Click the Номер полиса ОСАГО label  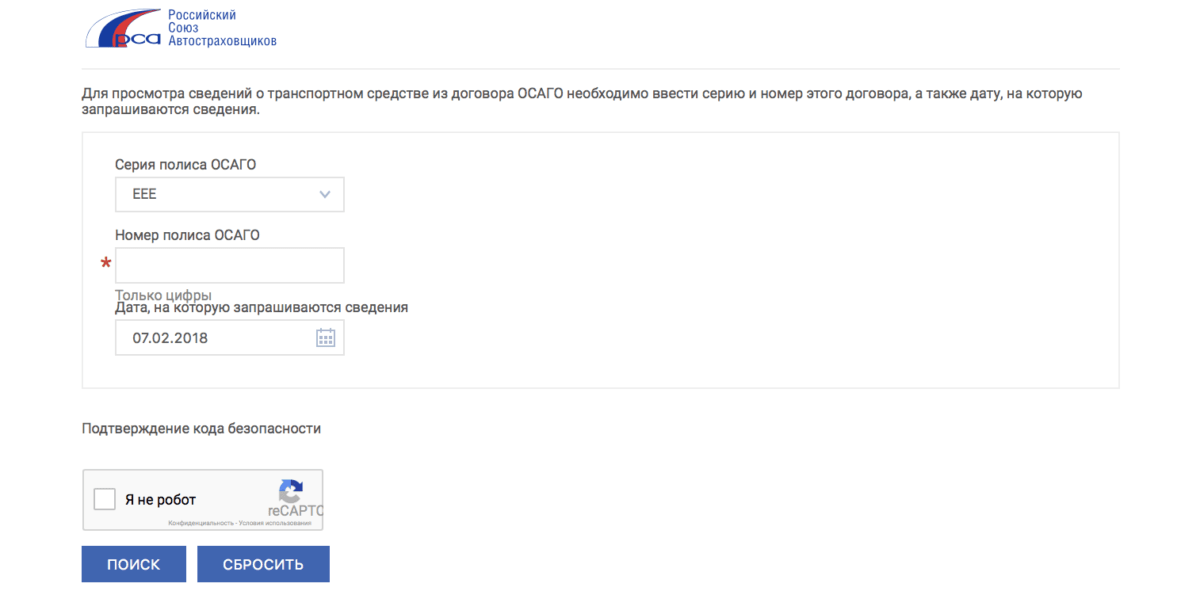188,235
